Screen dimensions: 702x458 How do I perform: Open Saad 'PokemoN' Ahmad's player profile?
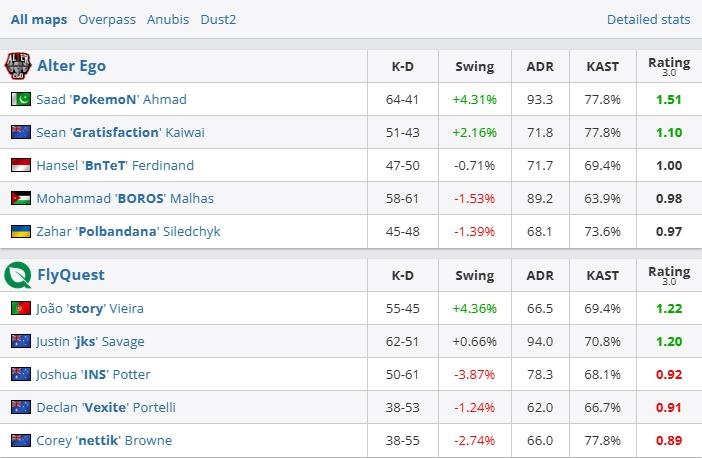(111, 100)
